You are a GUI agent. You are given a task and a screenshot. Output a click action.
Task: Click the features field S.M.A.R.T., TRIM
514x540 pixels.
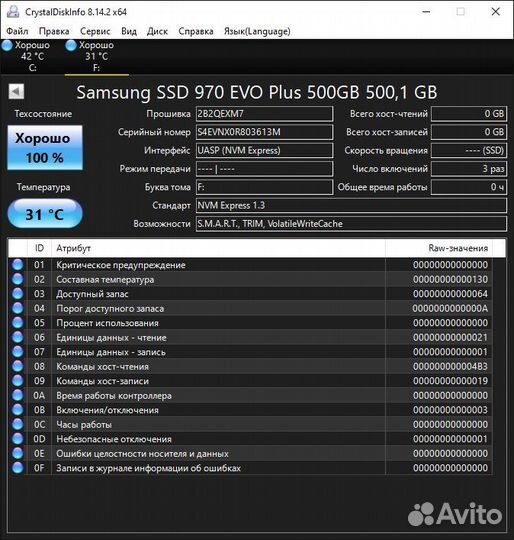click(351, 224)
